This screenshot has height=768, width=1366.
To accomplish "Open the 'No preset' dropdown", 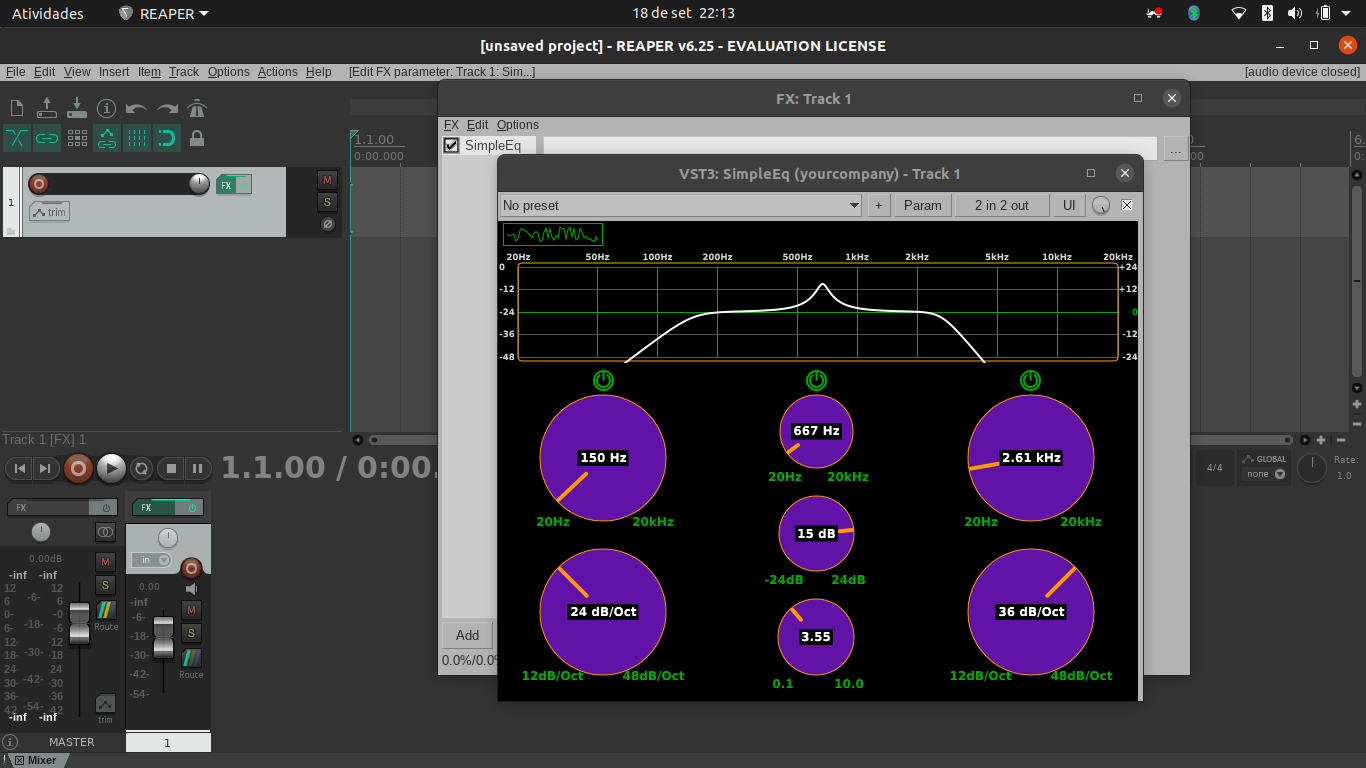I will (680, 205).
